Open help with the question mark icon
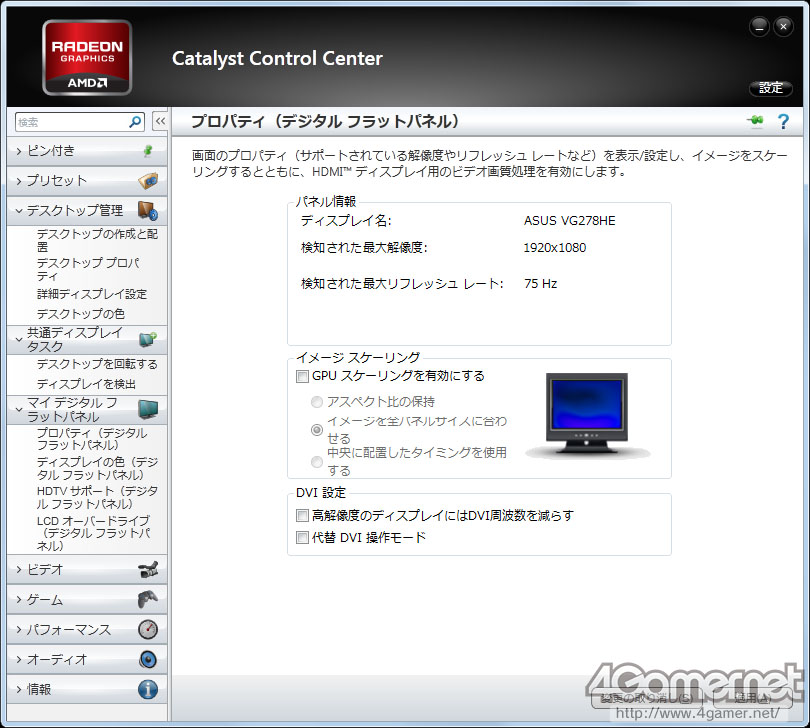This screenshot has height=728, width=810. tap(783, 121)
